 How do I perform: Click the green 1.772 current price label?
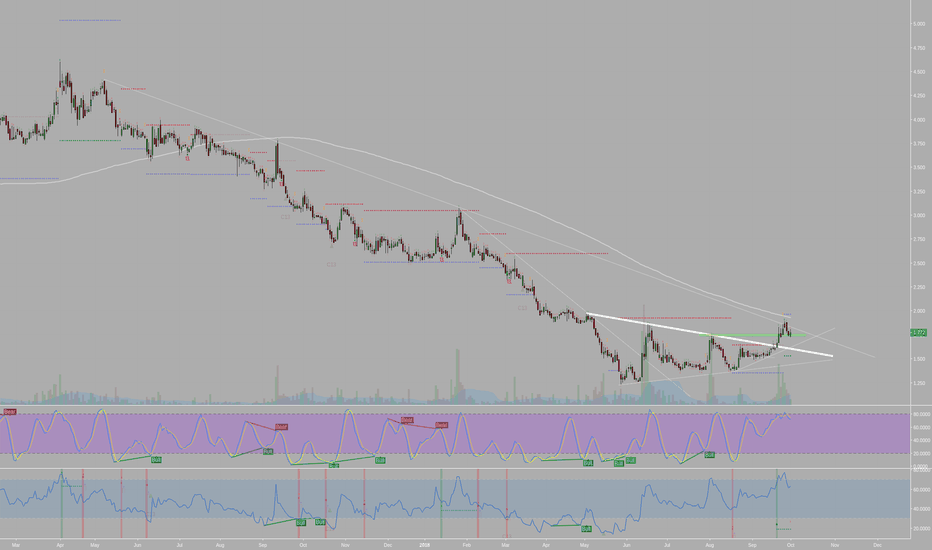pyautogui.click(x=918, y=333)
